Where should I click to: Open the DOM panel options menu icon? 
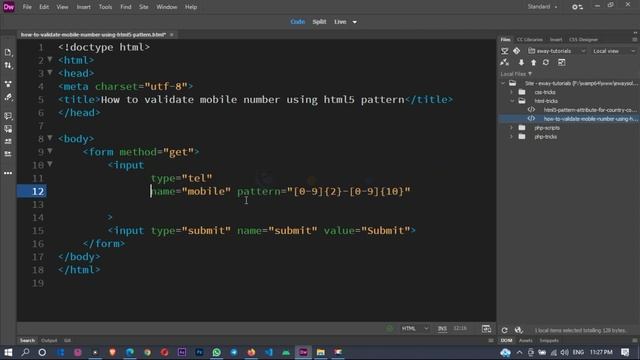tap(634, 340)
